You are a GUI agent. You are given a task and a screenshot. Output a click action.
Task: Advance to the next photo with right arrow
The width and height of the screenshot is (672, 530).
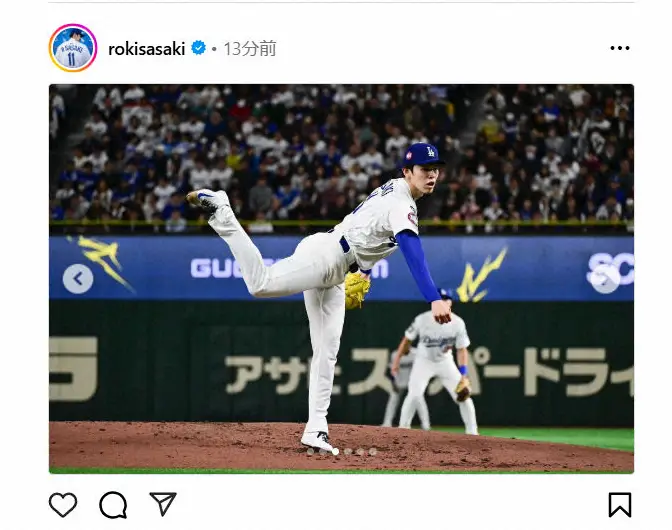coord(605,279)
